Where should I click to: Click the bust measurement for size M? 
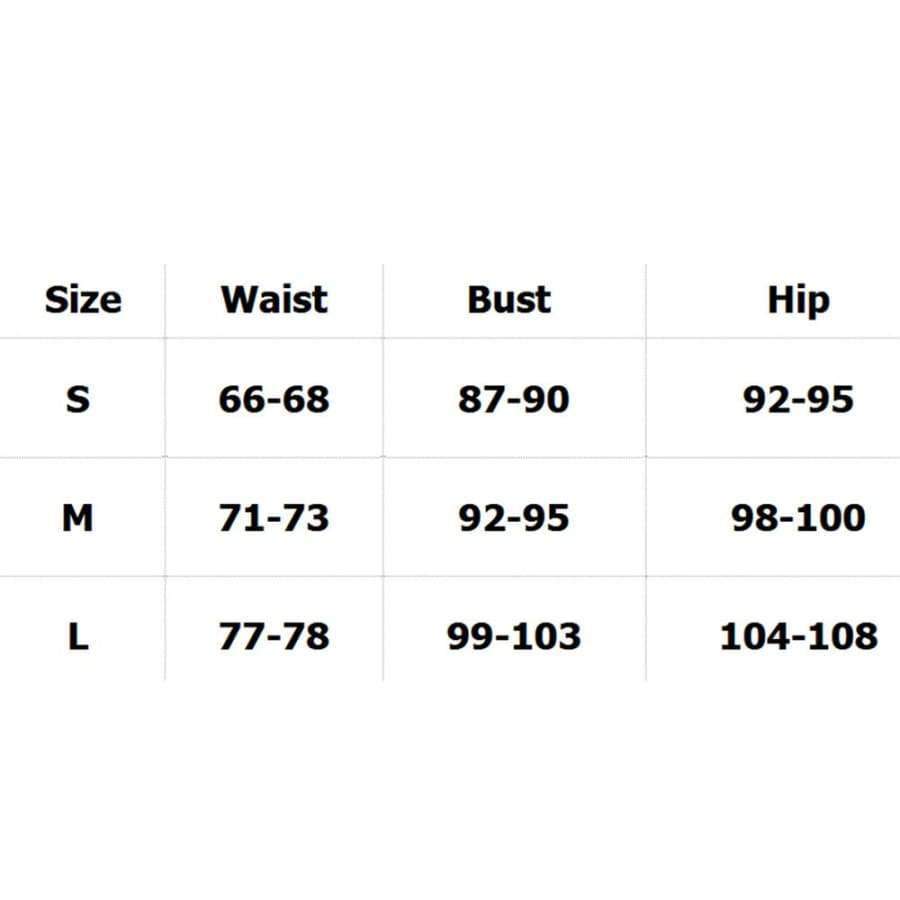513,518
